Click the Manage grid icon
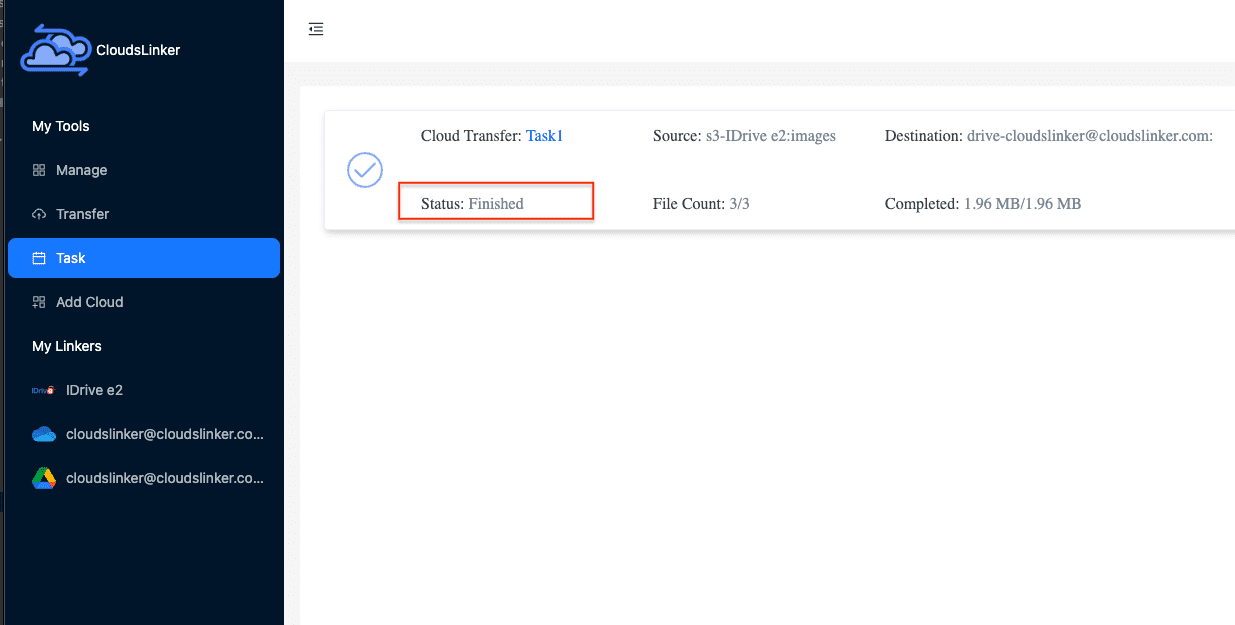Image resolution: width=1235 pixels, height=625 pixels. [x=39, y=170]
